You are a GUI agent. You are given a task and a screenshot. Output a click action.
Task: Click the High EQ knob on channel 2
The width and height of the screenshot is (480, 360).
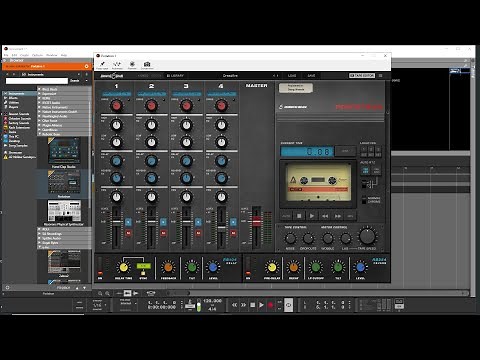(151, 125)
